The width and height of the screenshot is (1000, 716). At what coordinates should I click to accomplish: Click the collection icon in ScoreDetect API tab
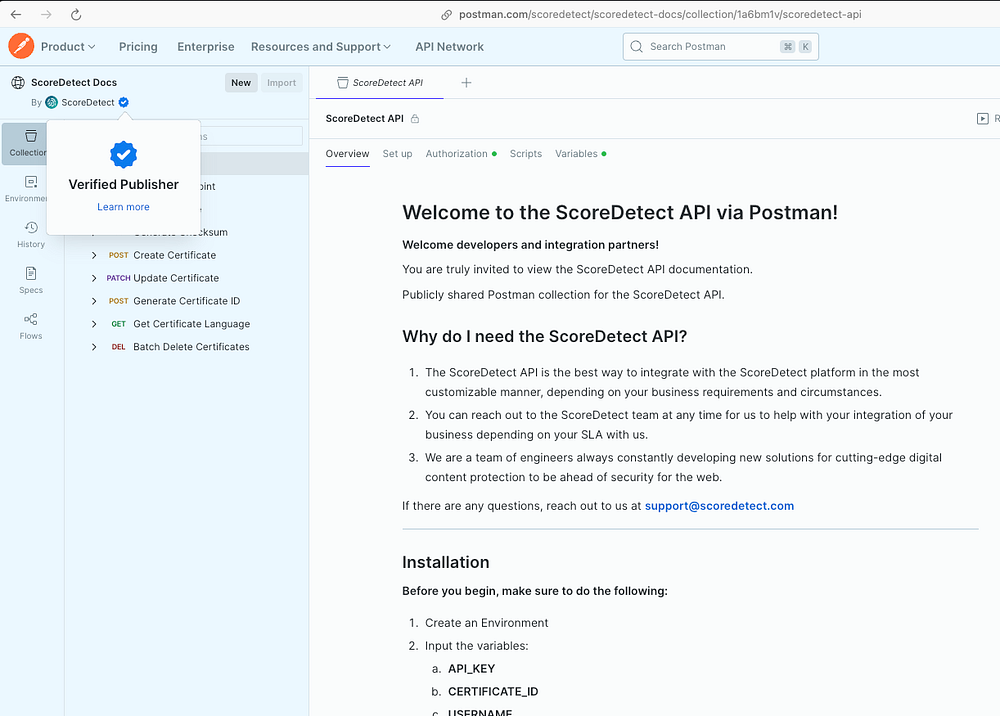click(x=342, y=82)
